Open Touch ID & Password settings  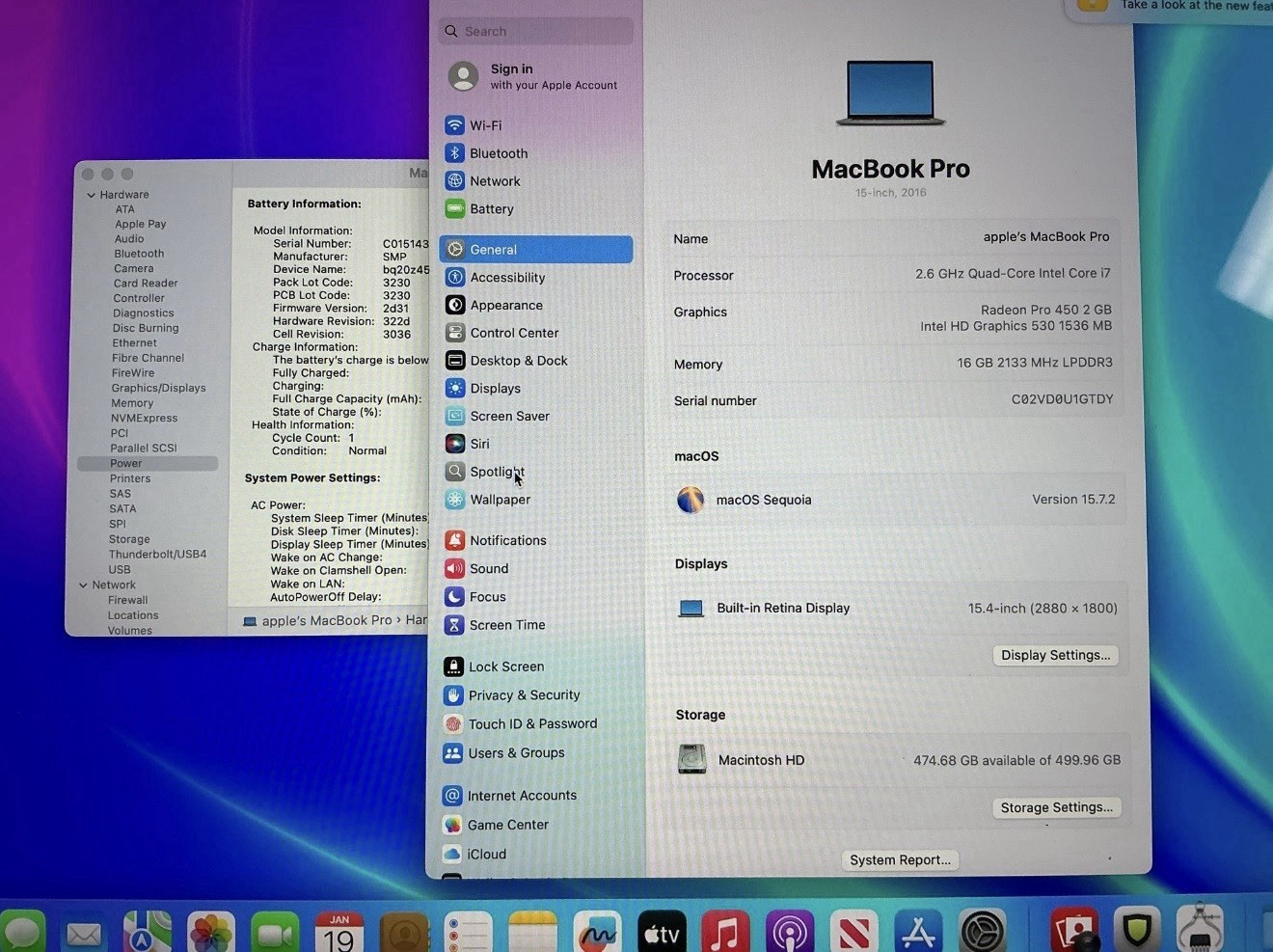[x=531, y=723]
